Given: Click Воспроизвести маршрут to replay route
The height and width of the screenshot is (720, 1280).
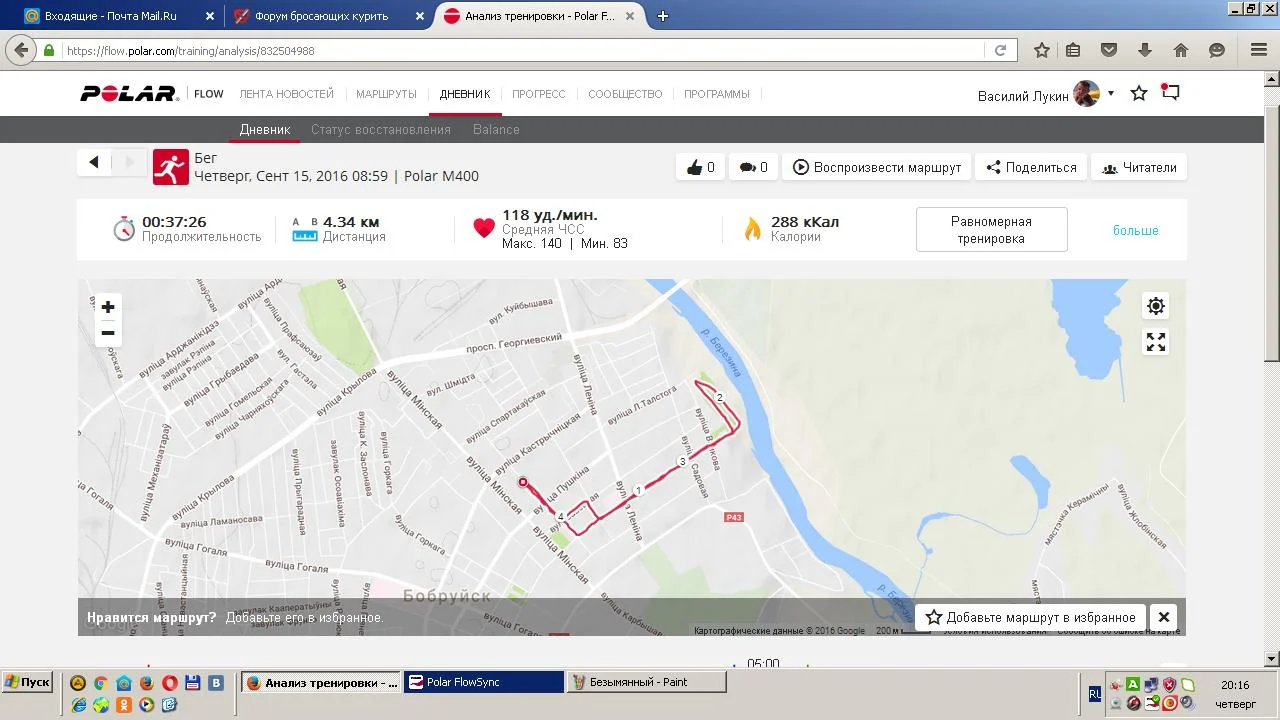Looking at the screenshot, I should click(x=877, y=167).
